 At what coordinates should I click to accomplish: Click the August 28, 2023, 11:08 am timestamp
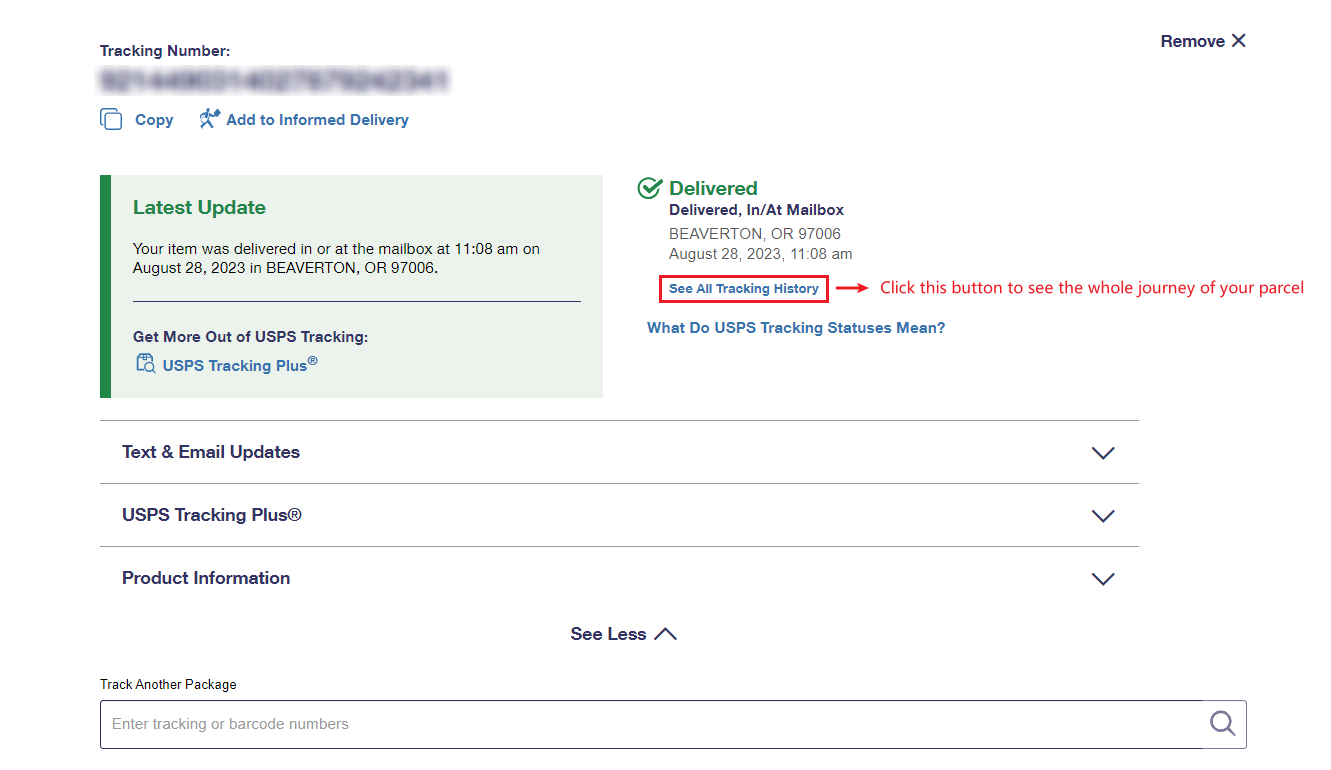761,254
